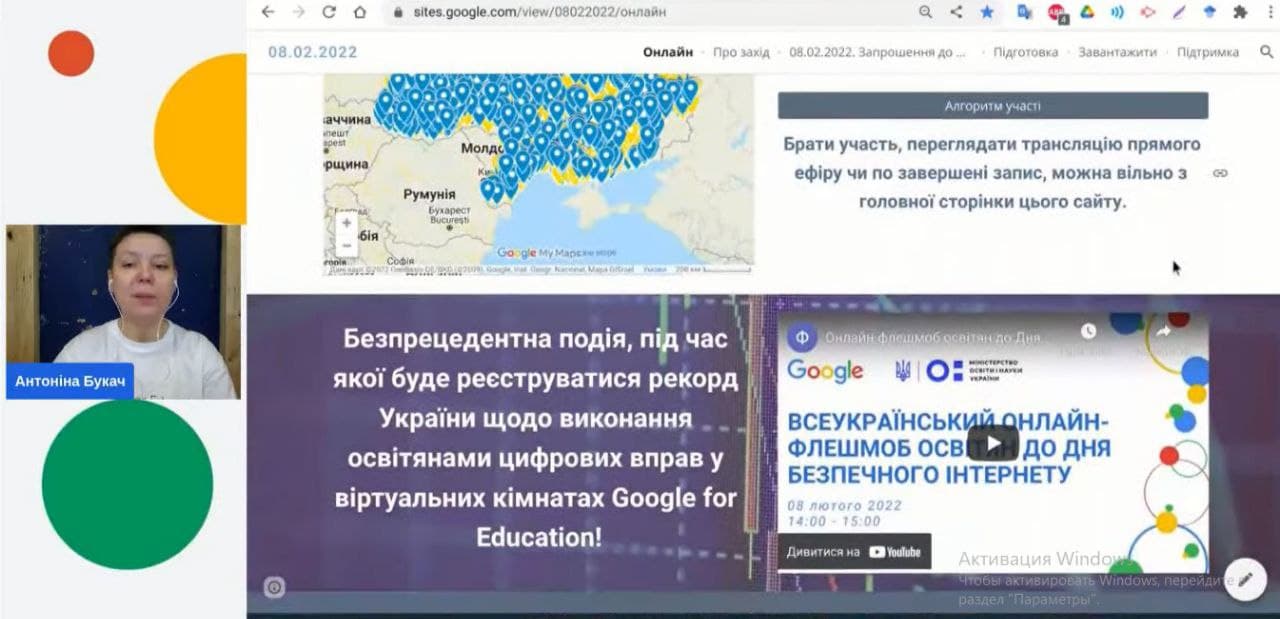Go to the 'Підтримка' page
Image resolution: width=1280 pixels, height=619 pixels.
coord(1207,52)
